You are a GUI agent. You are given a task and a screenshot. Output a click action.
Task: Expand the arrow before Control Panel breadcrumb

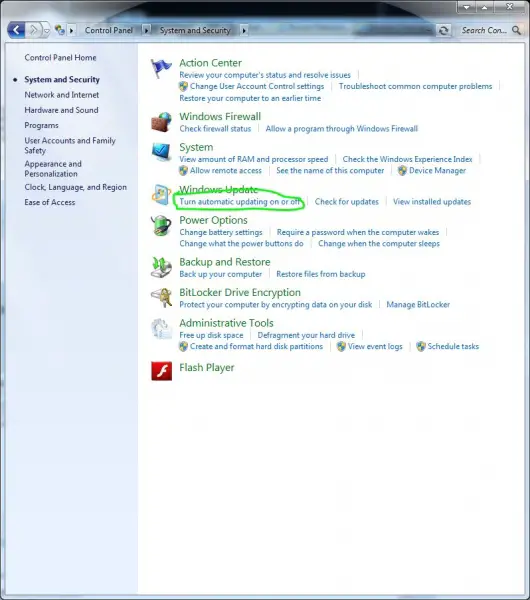pyautogui.click(x=72, y=30)
